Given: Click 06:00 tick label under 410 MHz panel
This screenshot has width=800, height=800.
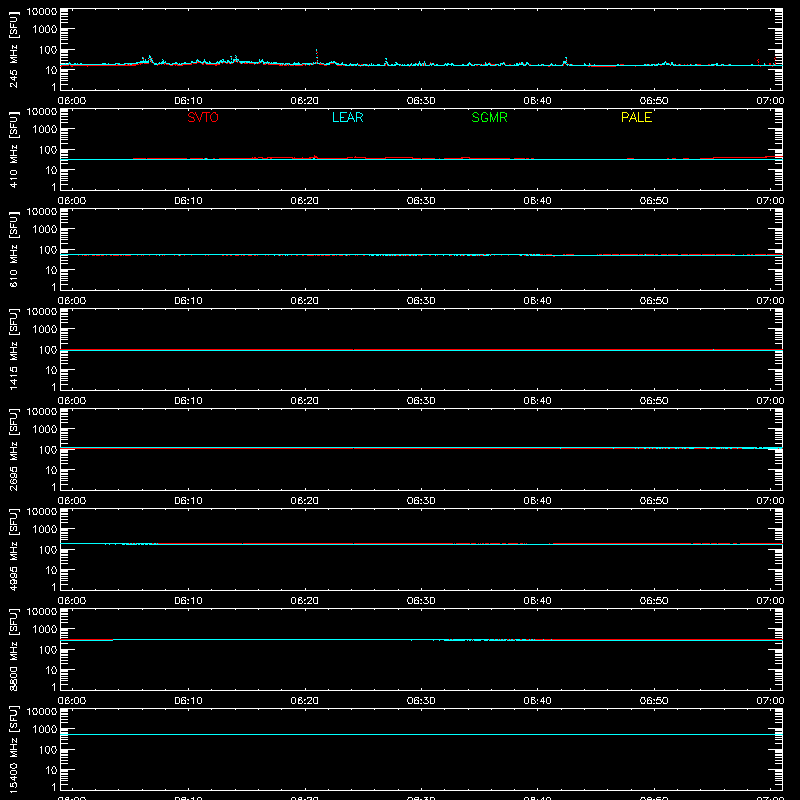Looking at the screenshot, I should (72, 201).
